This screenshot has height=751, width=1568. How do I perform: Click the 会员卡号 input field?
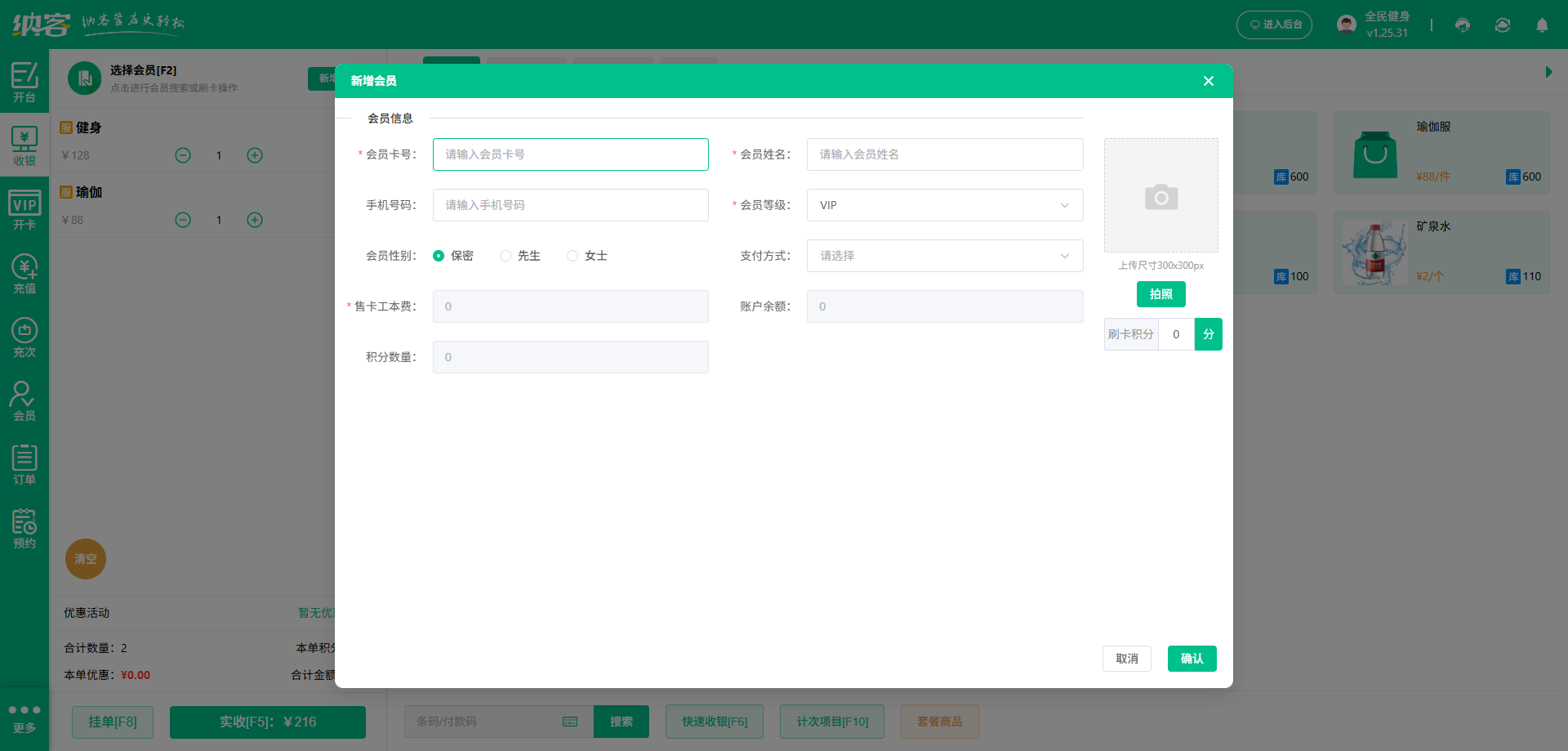click(570, 154)
